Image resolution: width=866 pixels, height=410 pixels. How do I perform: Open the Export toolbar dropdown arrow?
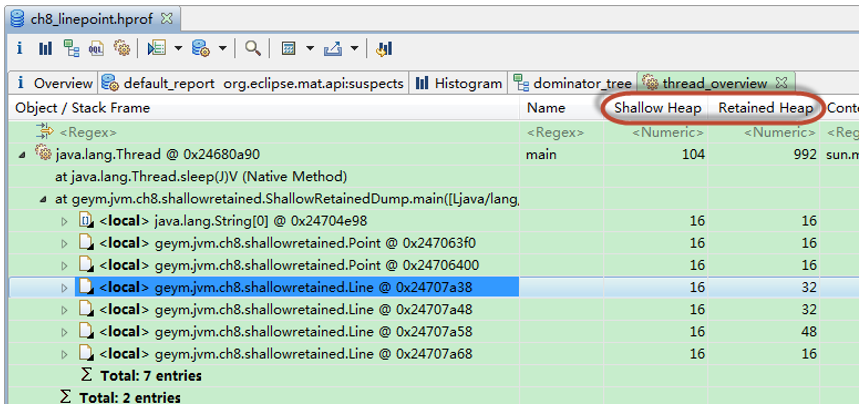(x=354, y=48)
